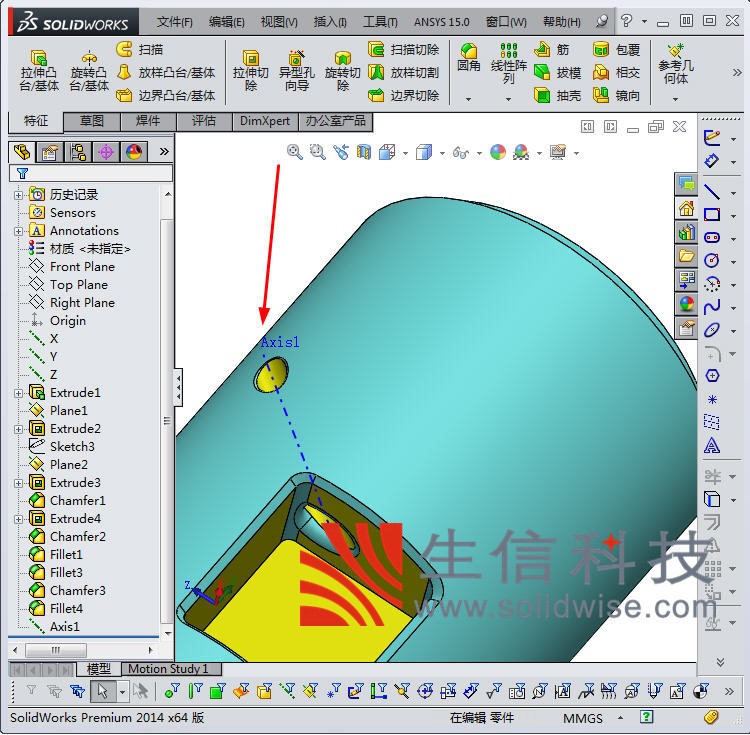This screenshot has width=750, height=735.
Task: Toggle the filter faces icon
Action: (218, 691)
